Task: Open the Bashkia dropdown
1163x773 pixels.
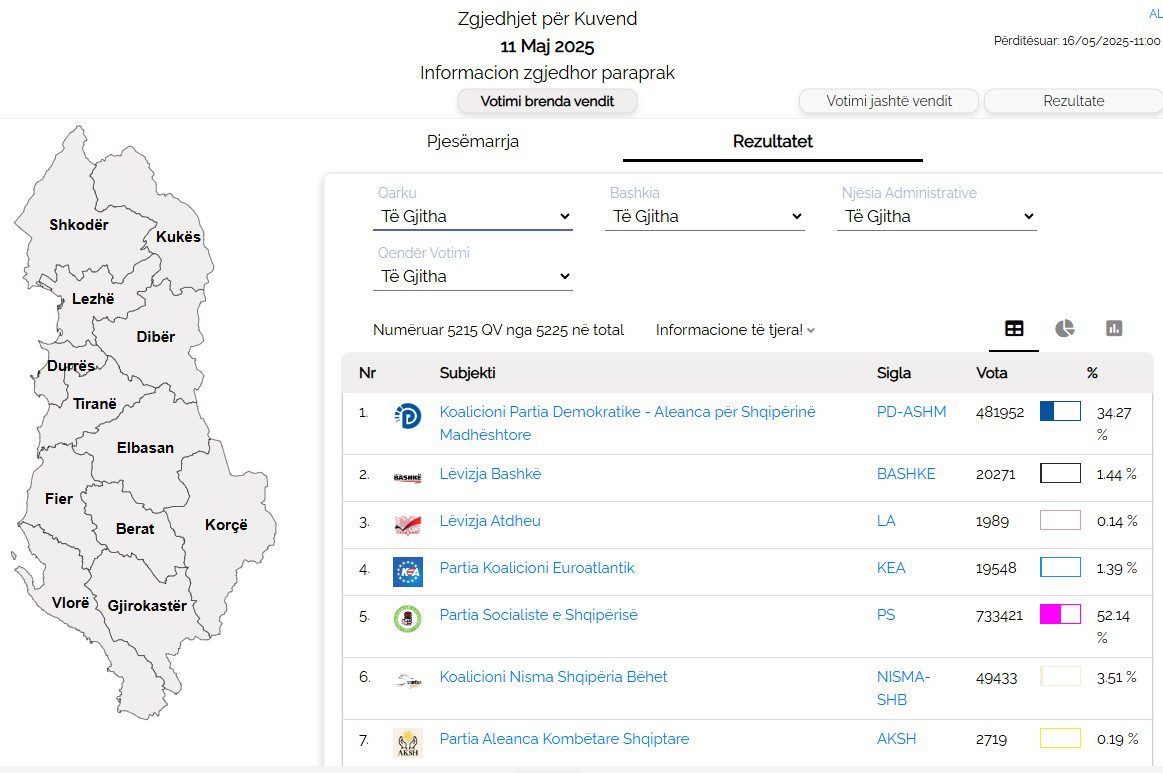Action: (x=705, y=217)
